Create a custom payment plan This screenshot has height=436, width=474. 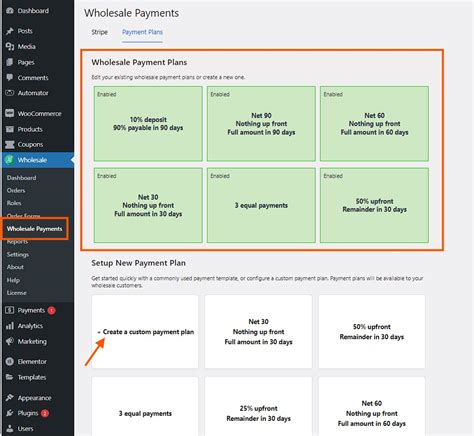click(x=145, y=332)
